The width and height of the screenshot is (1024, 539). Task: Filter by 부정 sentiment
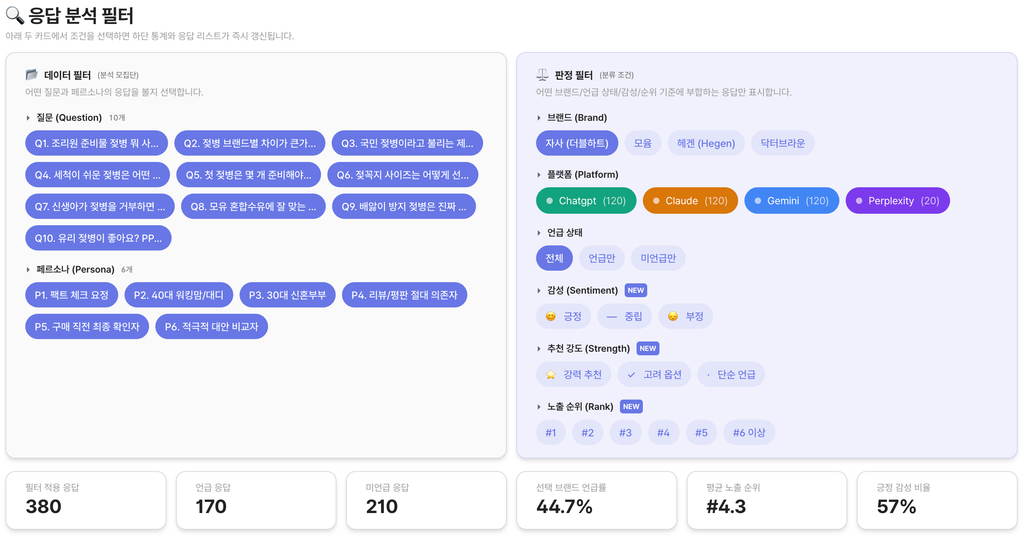click(686, 316)
